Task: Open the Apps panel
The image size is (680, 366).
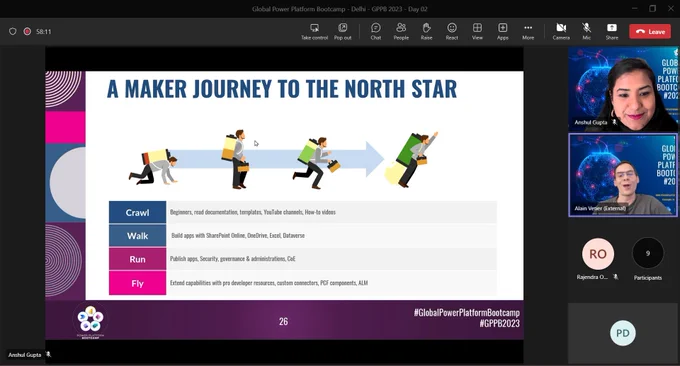Action: click(x=503, y=32)
